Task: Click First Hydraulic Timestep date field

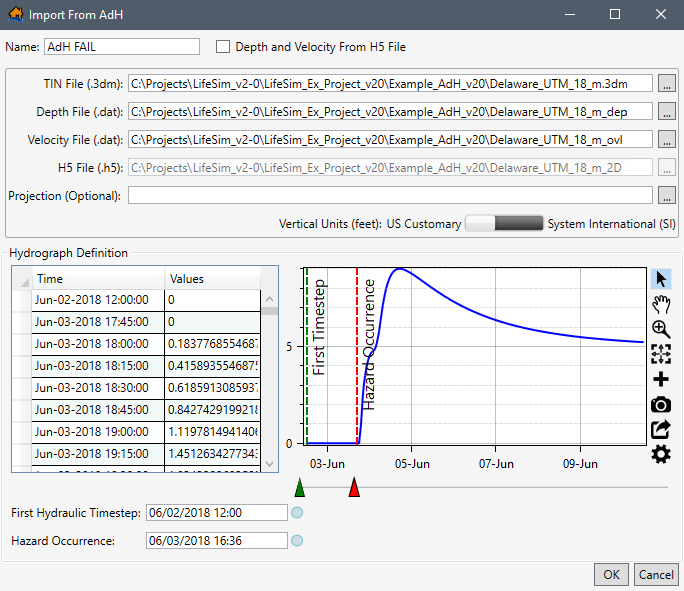Action: click(x=217, y=512)
